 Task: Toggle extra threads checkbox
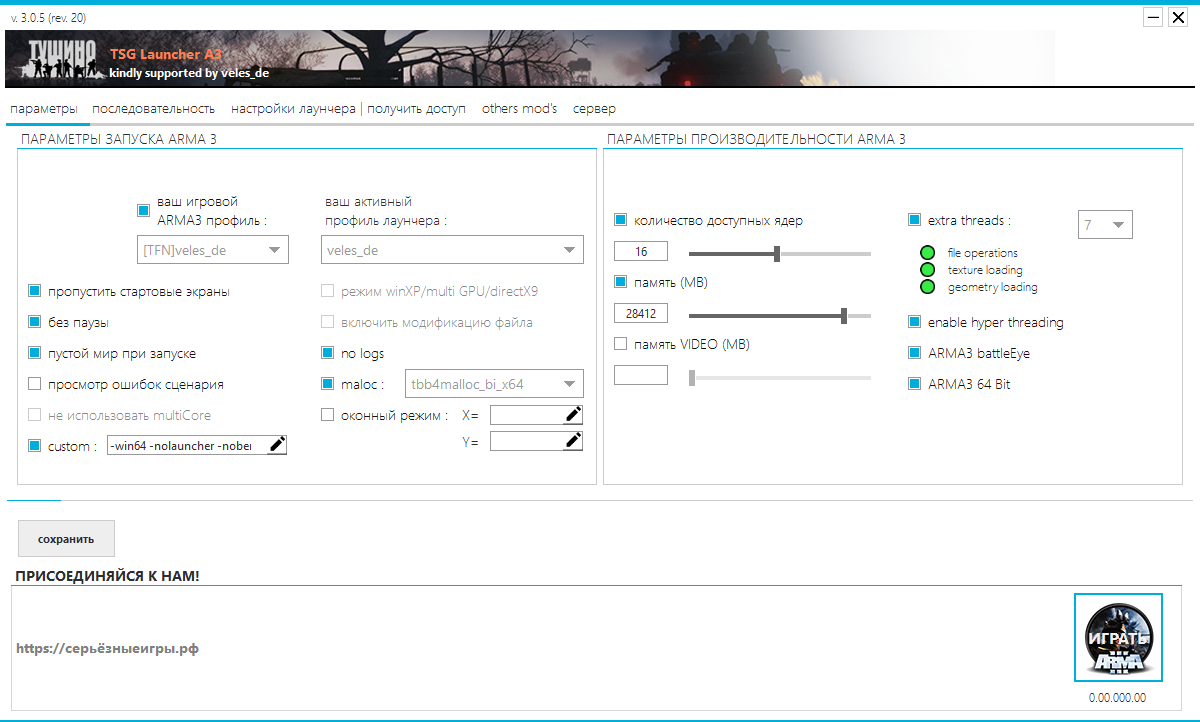(914, 220)
